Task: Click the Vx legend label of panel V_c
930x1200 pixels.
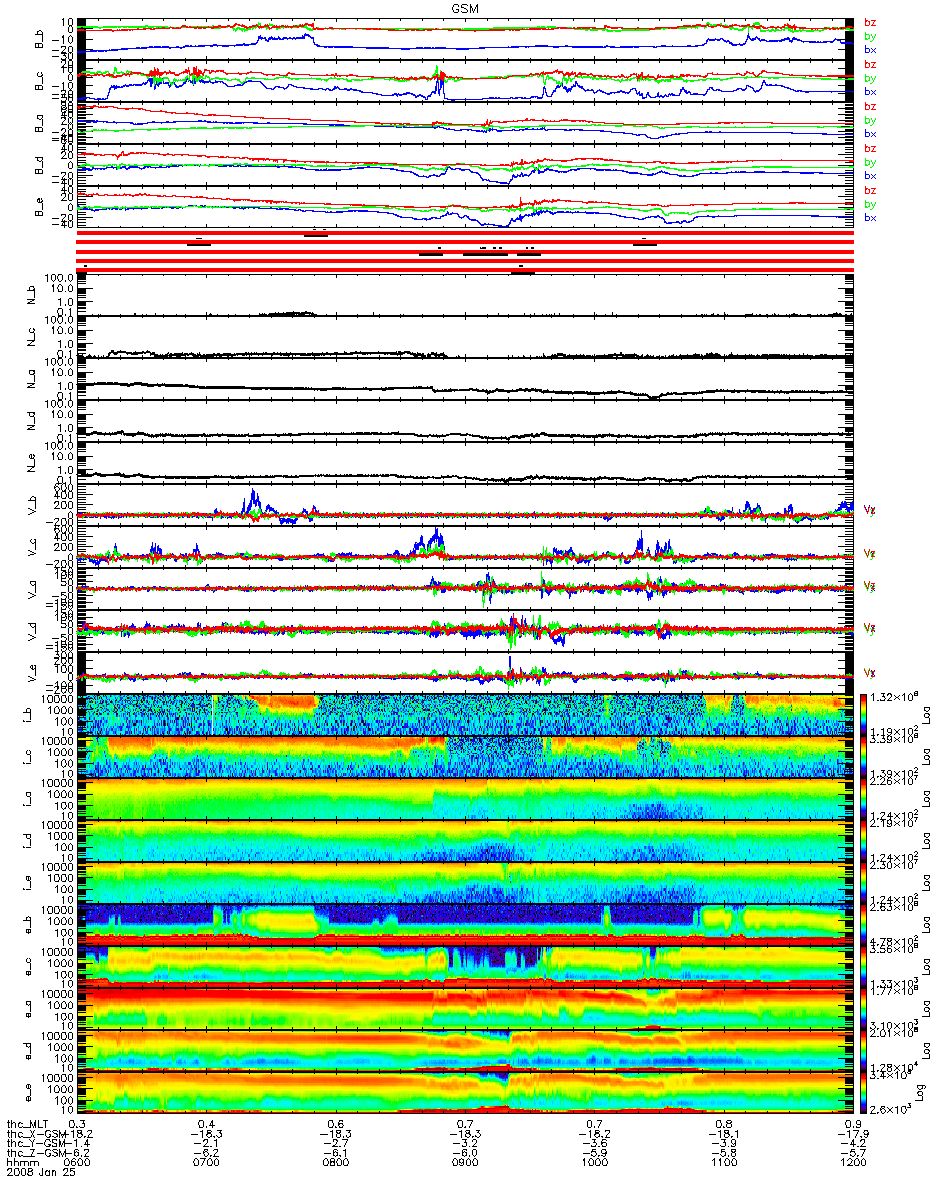Action: (x=869, y=553)
